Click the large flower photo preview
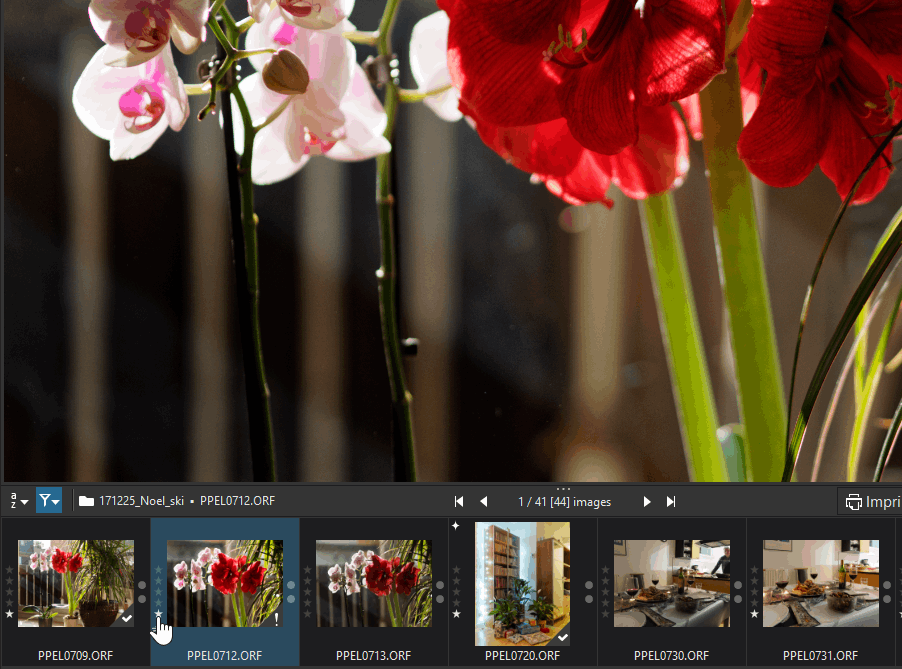 tap(453, 240)
